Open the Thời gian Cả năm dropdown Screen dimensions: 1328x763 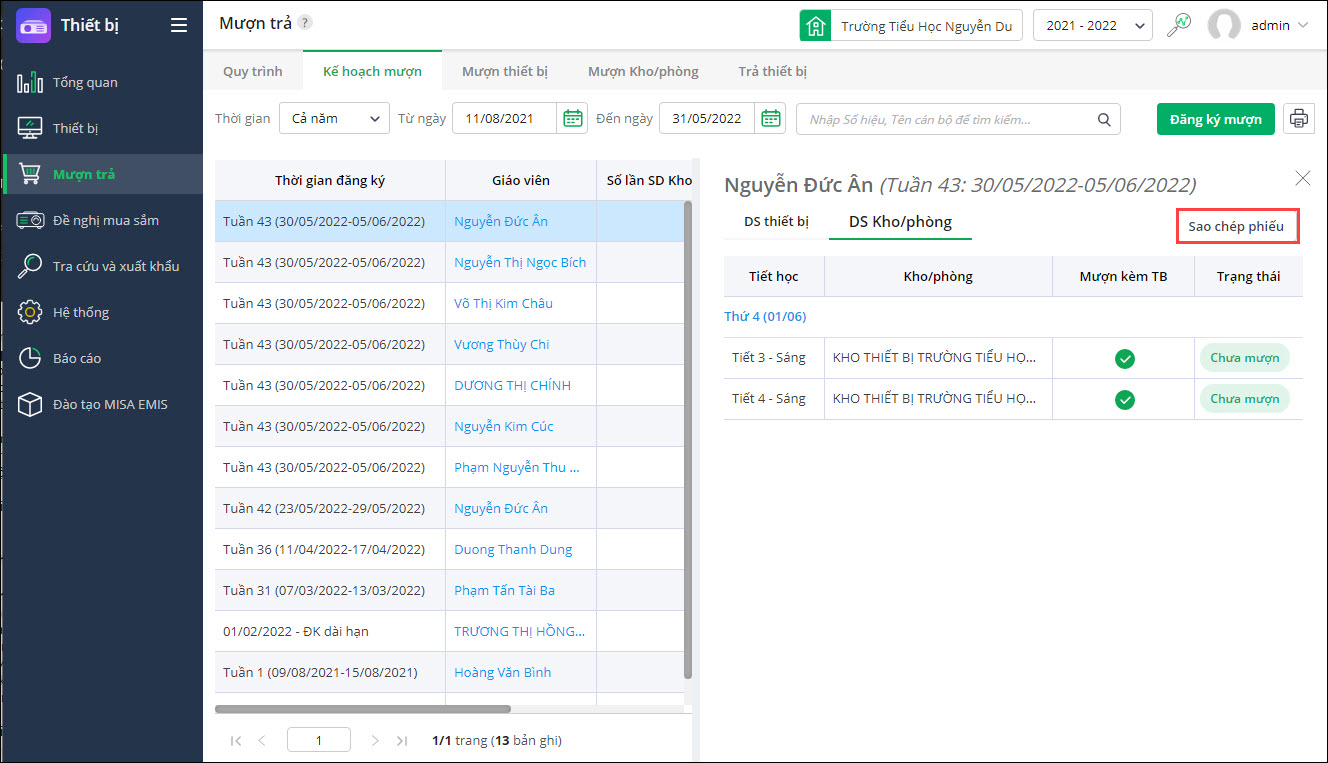(334, 118)
